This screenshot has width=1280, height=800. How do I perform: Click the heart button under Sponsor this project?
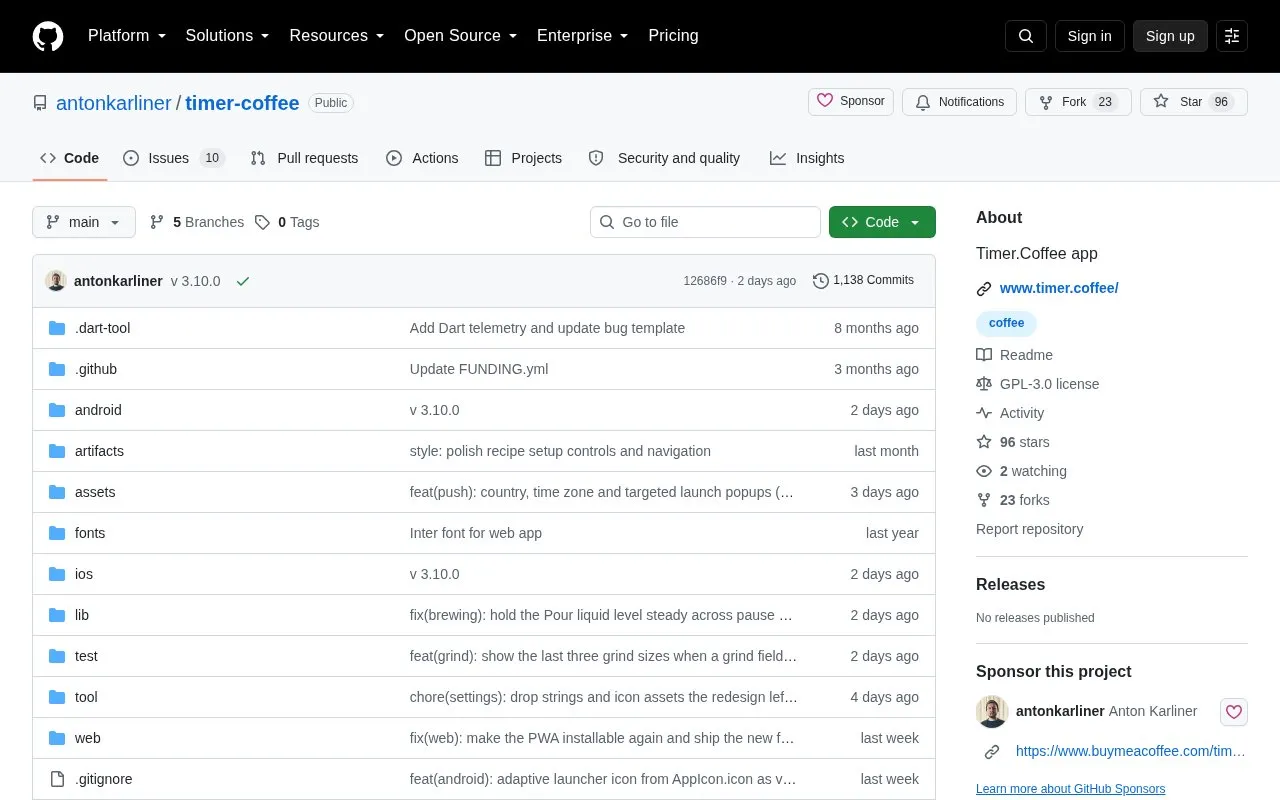click(x=1234, y=712)
